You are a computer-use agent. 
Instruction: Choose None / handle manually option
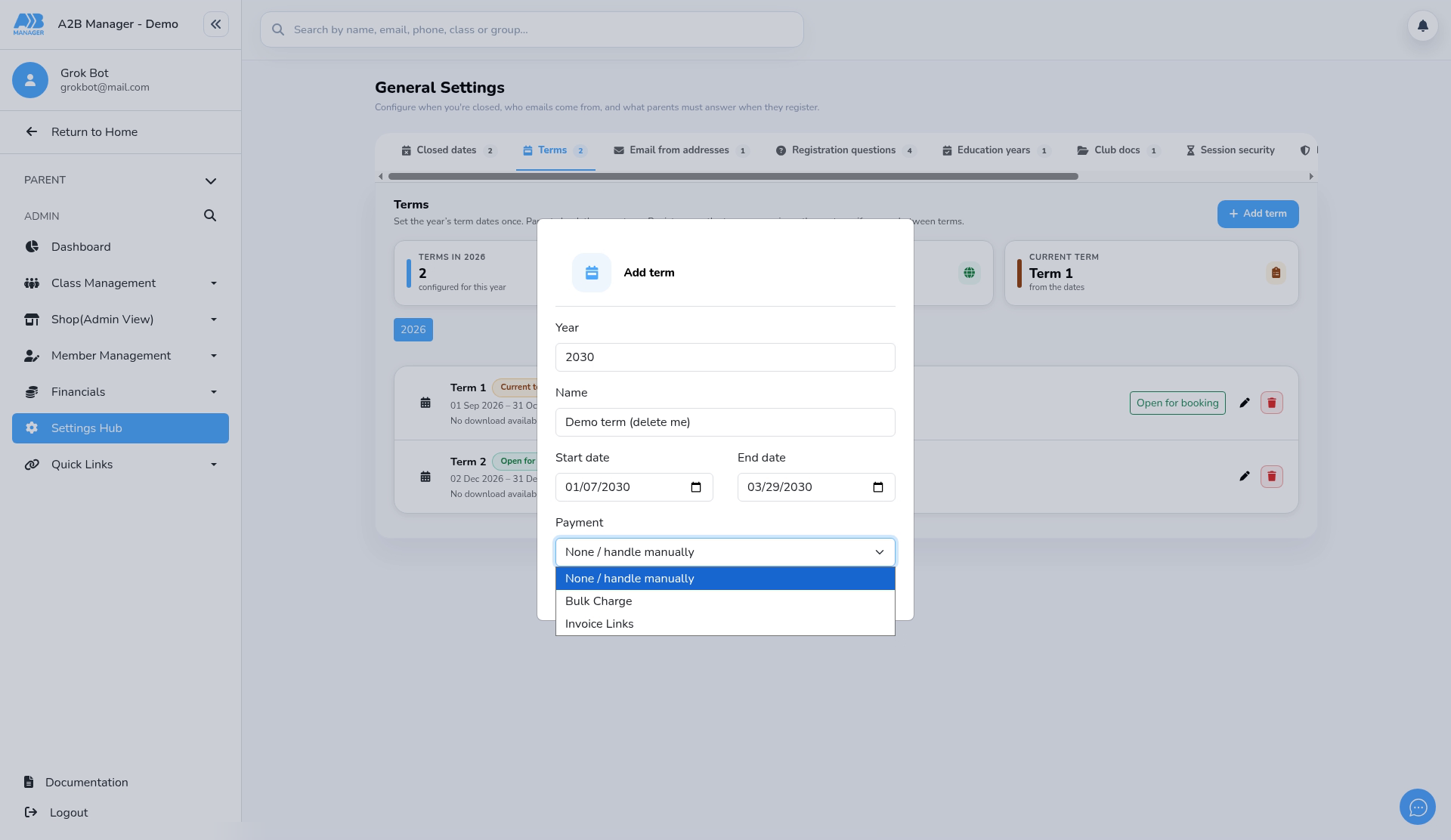(725, 579)
